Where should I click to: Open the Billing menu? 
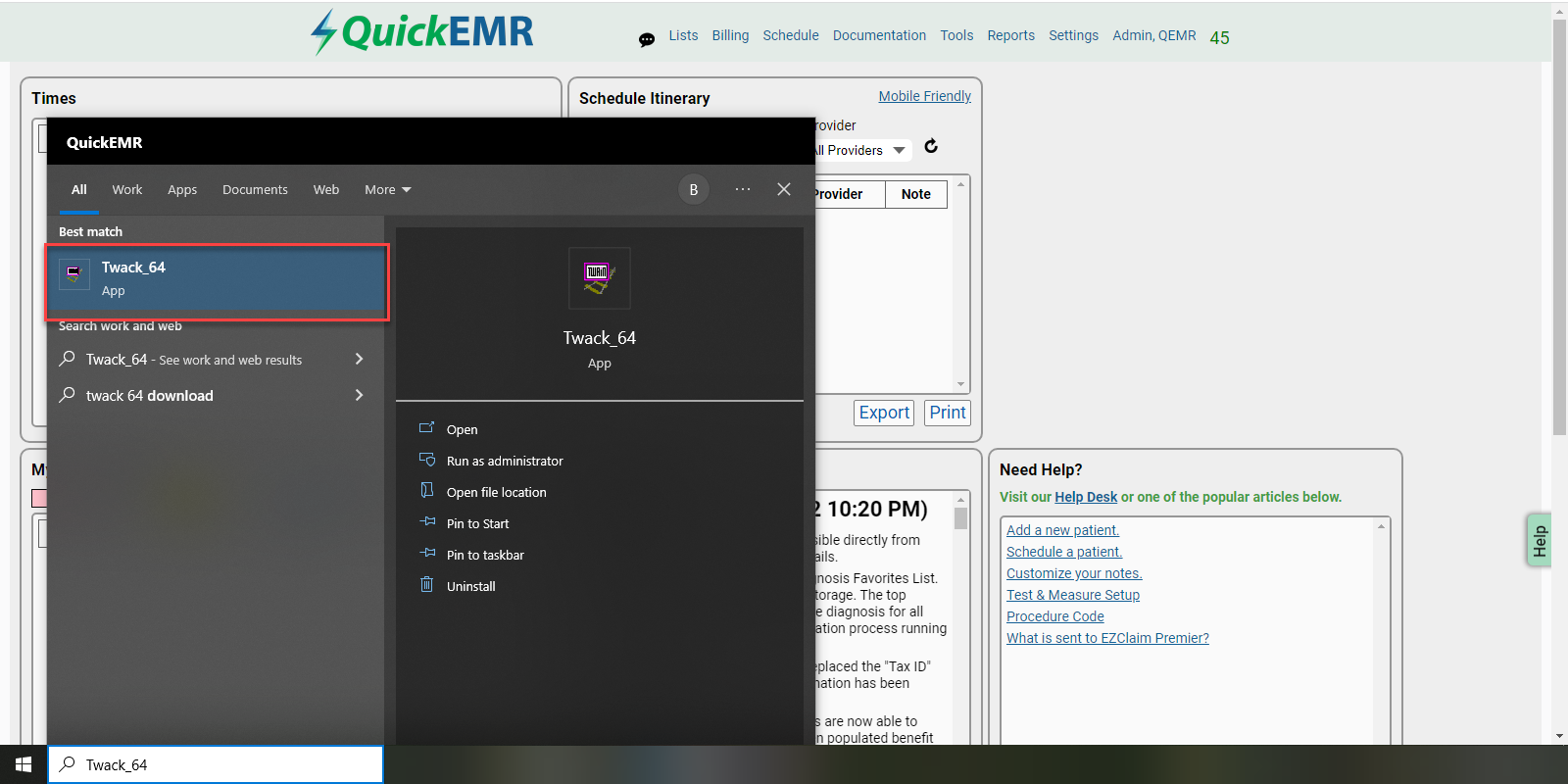point(730,35)
